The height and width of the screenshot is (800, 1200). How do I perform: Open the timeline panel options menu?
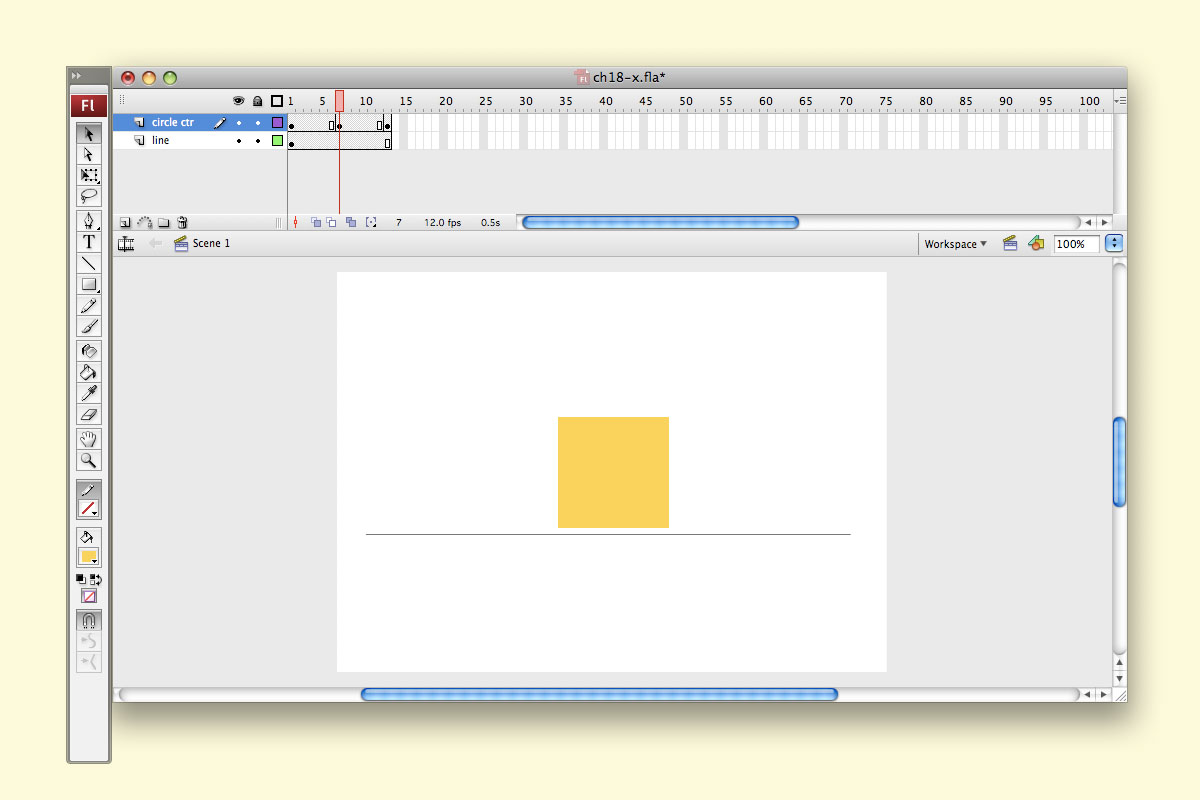click(1119, 101)
